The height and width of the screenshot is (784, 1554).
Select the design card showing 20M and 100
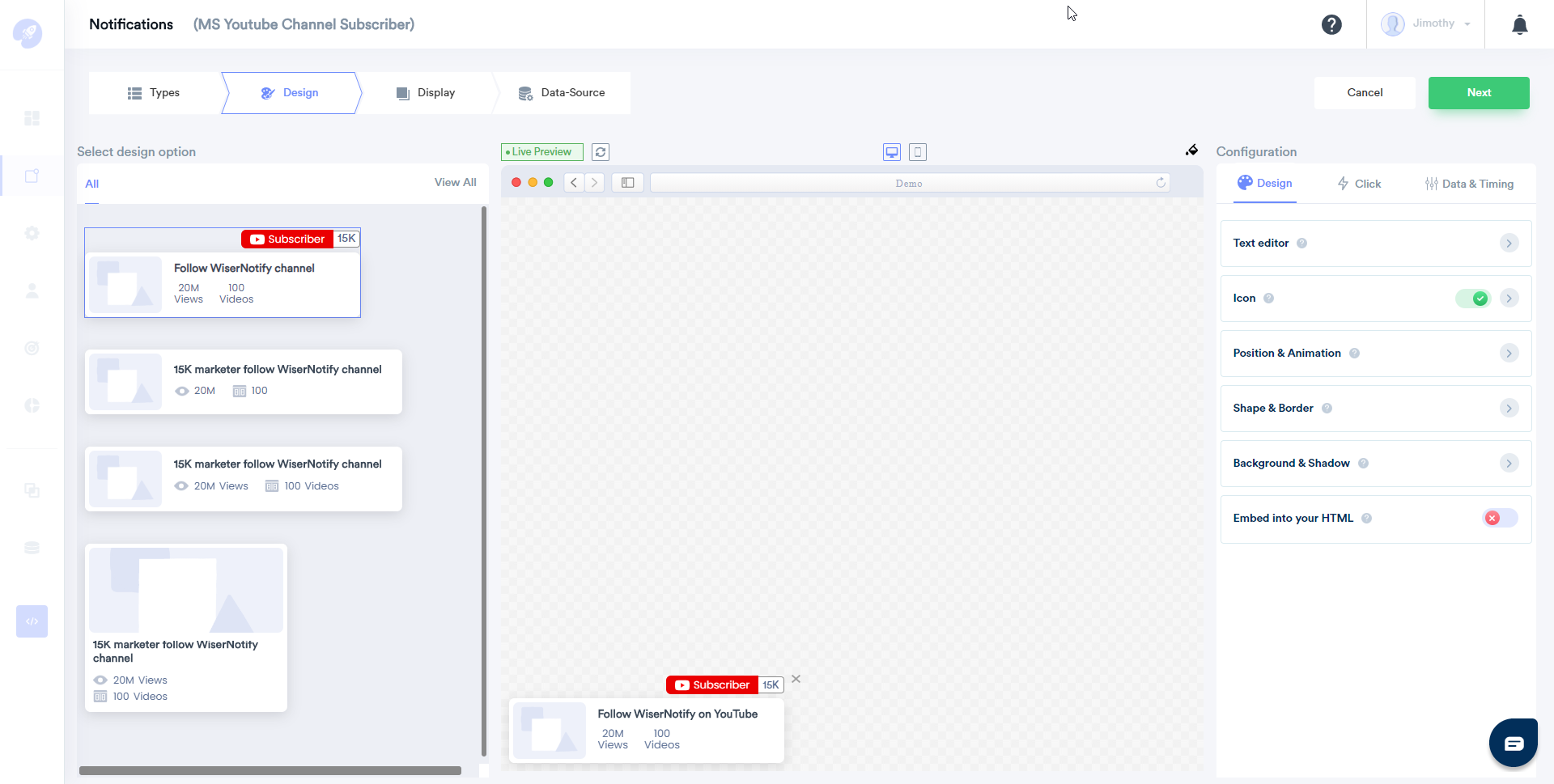coord(244,382)
